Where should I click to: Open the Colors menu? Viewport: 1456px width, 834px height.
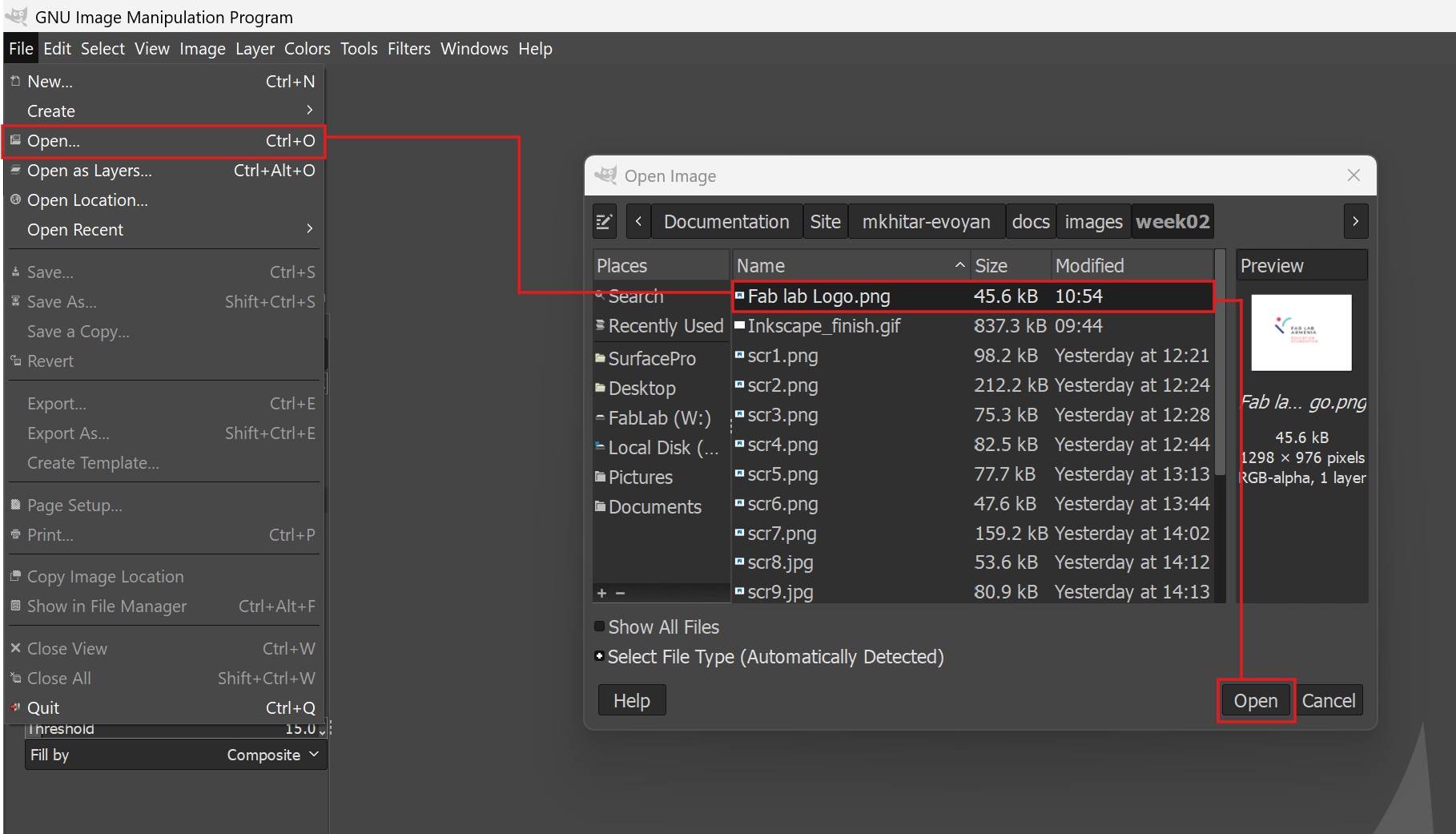(308, 49)
